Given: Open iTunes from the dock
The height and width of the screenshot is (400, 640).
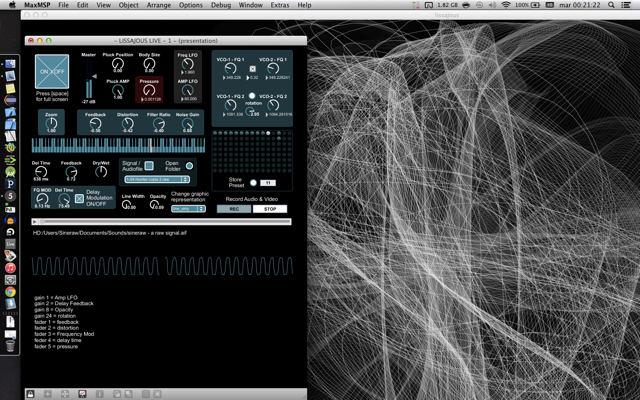Looking at the screenshot, I should coord(10,268).
